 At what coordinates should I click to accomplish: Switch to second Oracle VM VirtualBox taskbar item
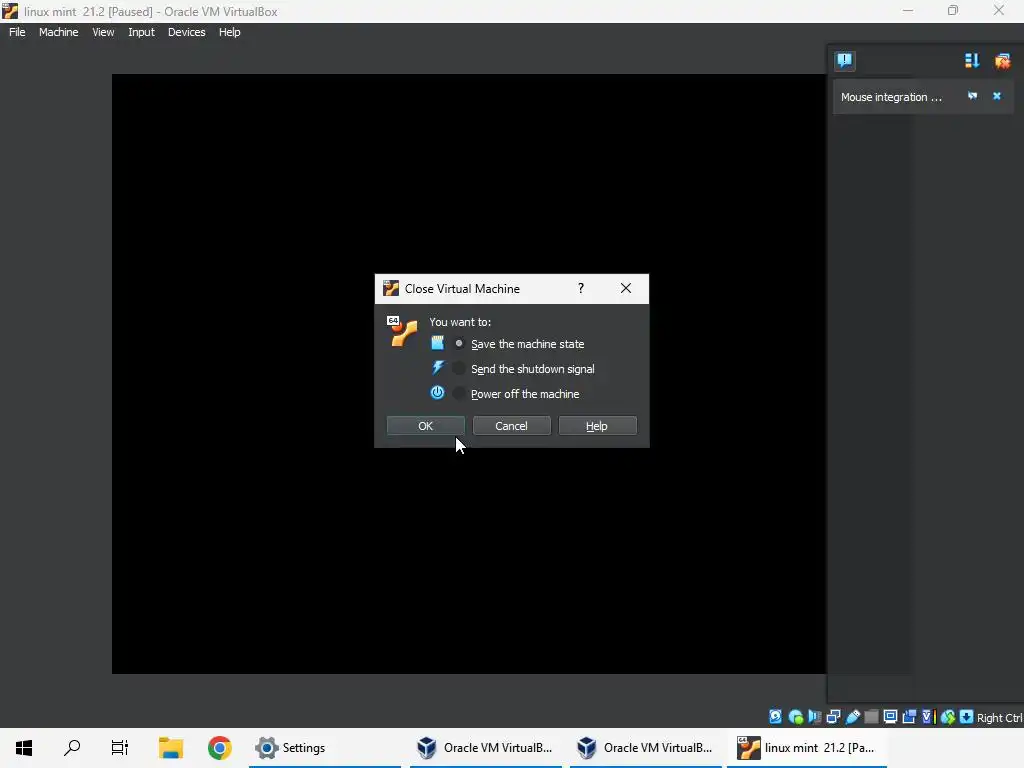(646, 748)
